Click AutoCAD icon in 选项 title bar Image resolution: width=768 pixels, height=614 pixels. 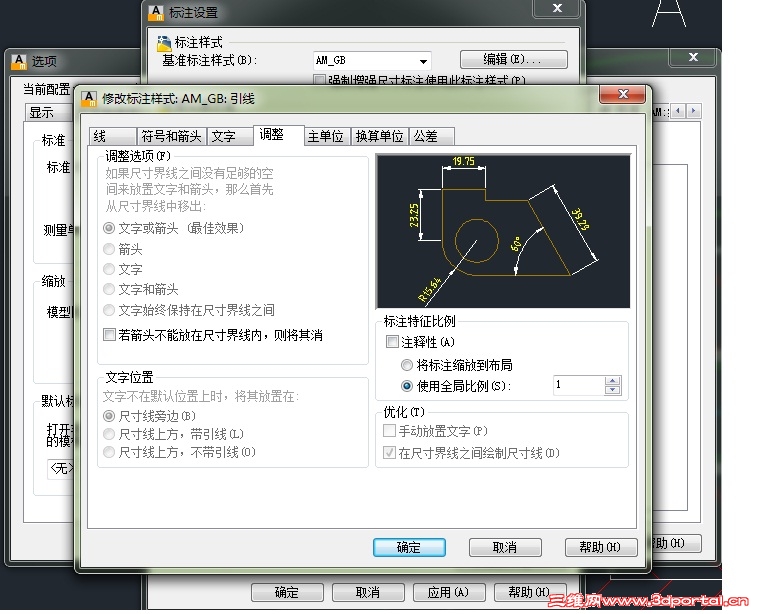19,61
